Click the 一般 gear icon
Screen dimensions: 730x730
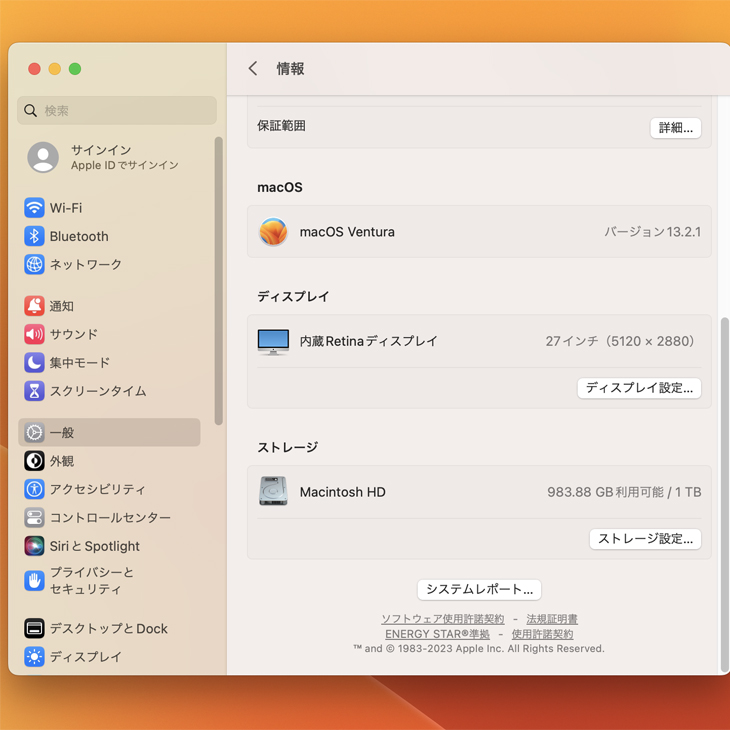click(x=34, y=433)
